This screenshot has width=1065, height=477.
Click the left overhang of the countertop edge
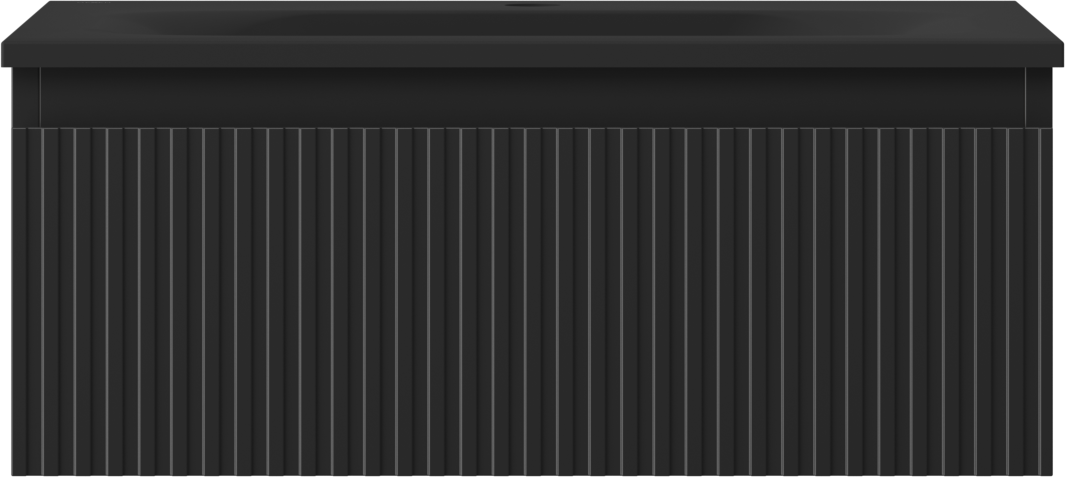[7, 55]
